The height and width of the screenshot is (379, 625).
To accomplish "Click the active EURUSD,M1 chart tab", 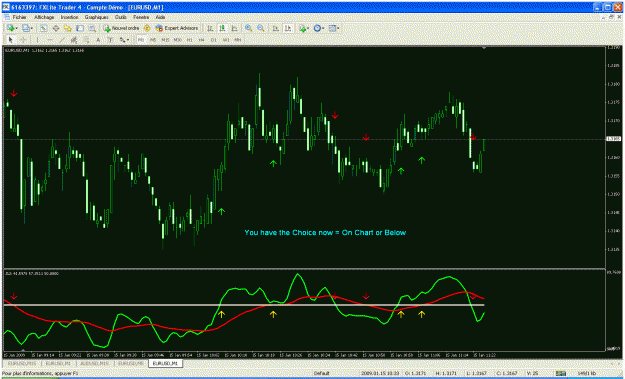I will 165,363.
